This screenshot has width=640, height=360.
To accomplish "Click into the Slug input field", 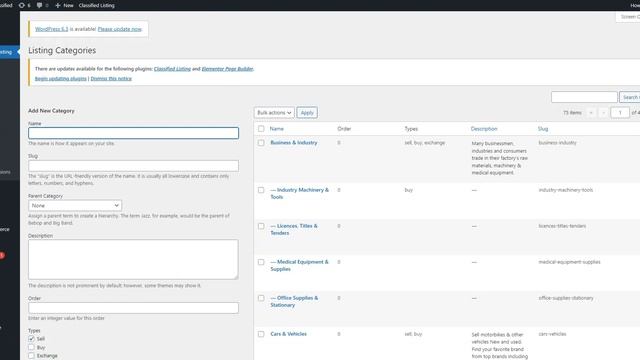I will pos(133,166).
